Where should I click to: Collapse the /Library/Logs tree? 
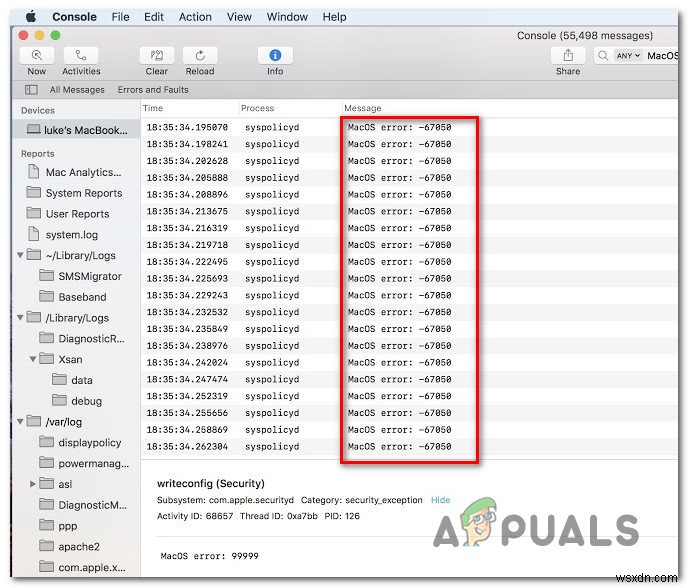point(20,318)
